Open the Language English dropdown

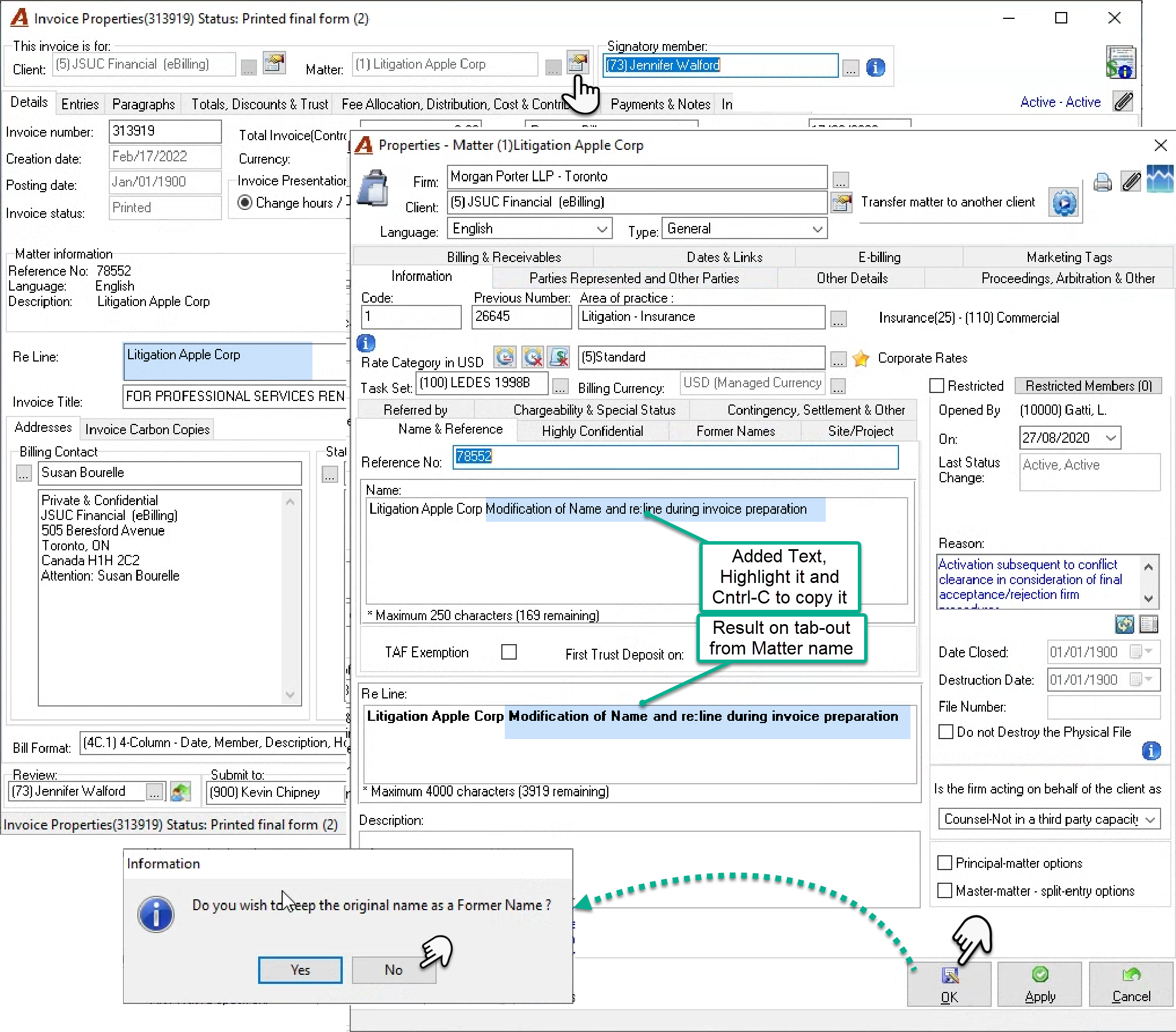[x=602, y=229]
